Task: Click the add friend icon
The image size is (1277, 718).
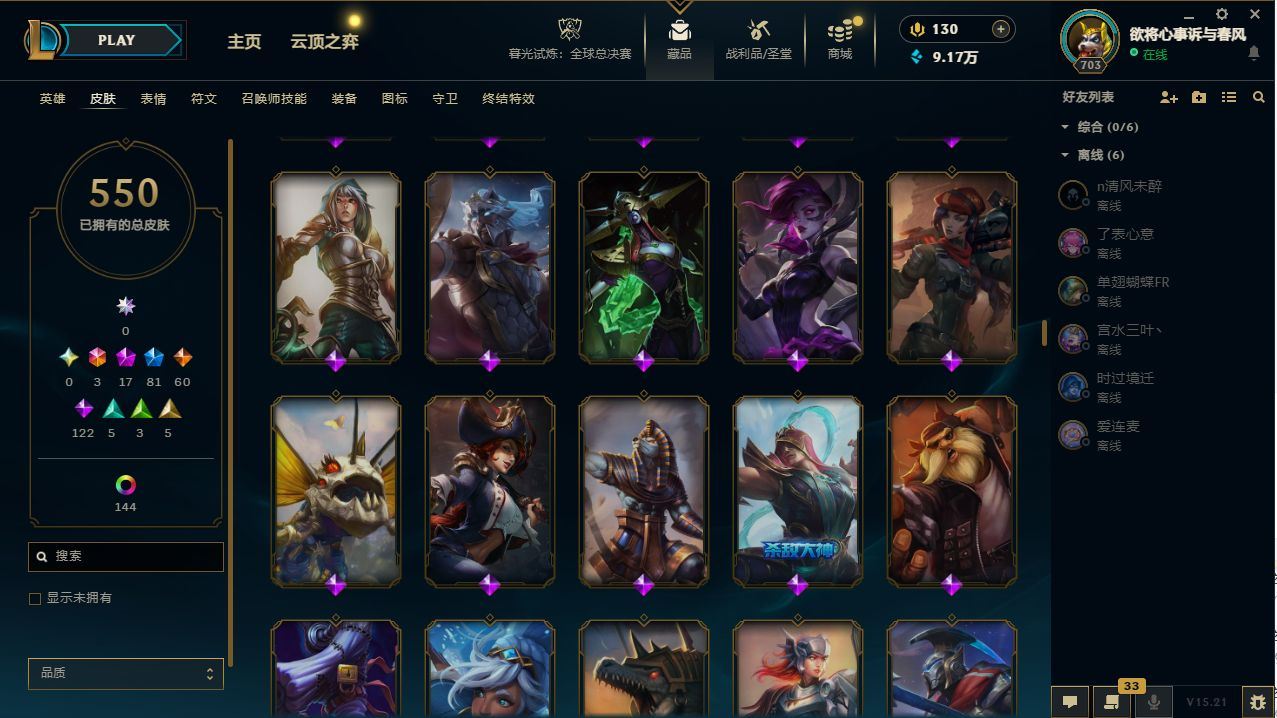Action: 1168,97
